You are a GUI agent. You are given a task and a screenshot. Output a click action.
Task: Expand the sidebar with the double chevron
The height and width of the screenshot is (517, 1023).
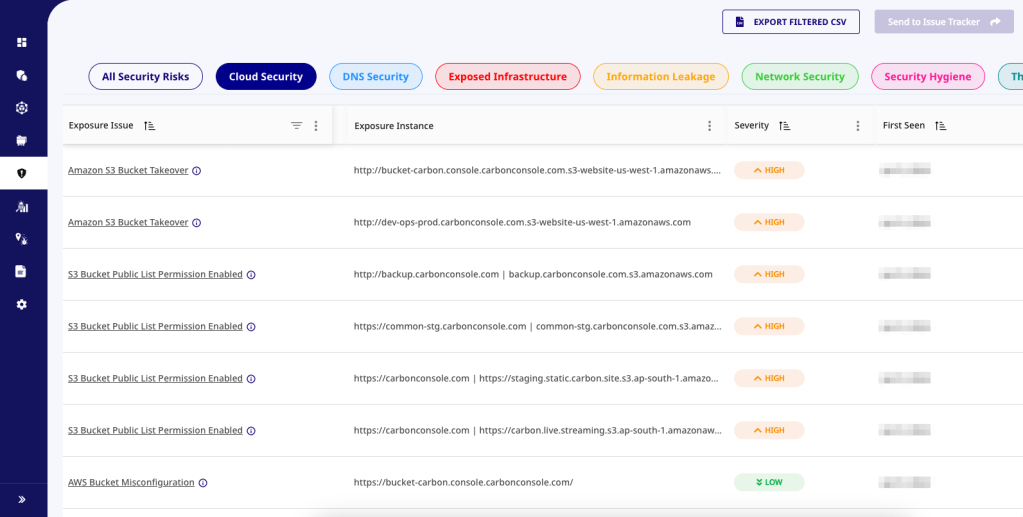pyautogui.click(x=22, y=499)
